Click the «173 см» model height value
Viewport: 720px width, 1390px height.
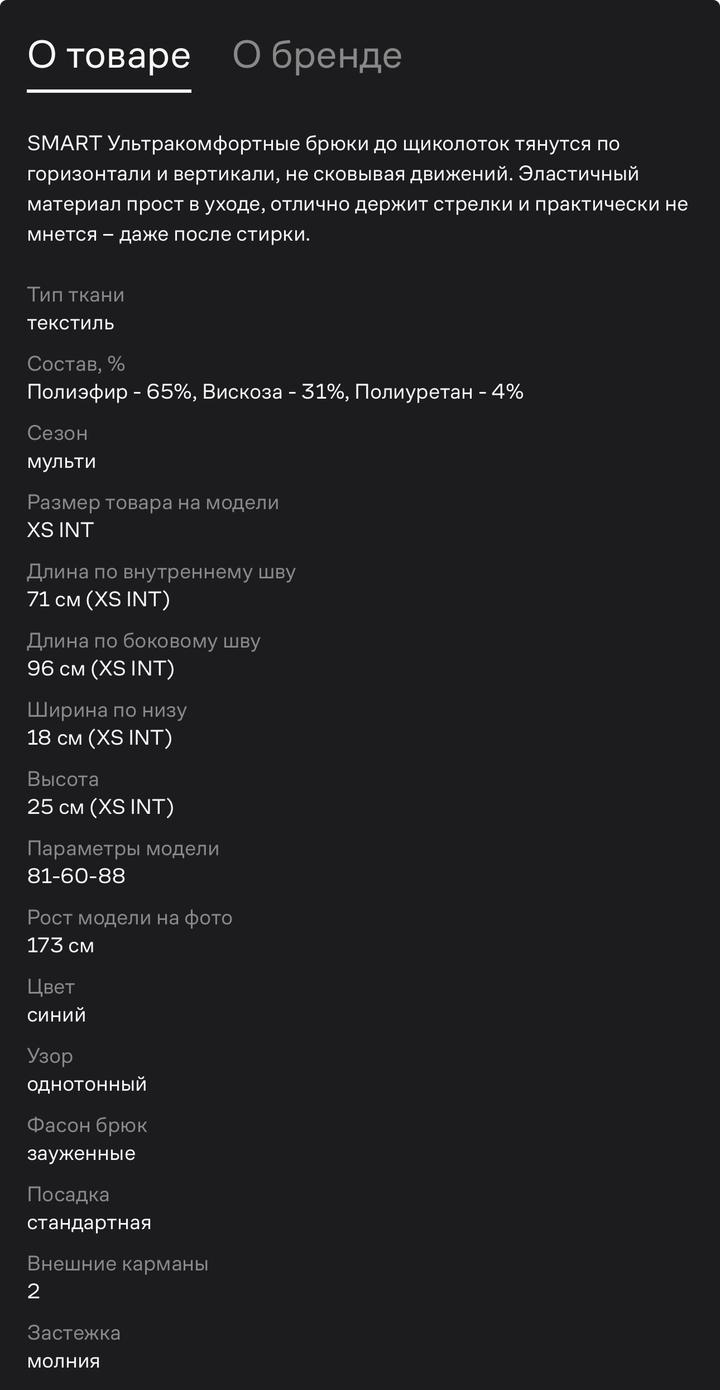click(x=61, y=945)
